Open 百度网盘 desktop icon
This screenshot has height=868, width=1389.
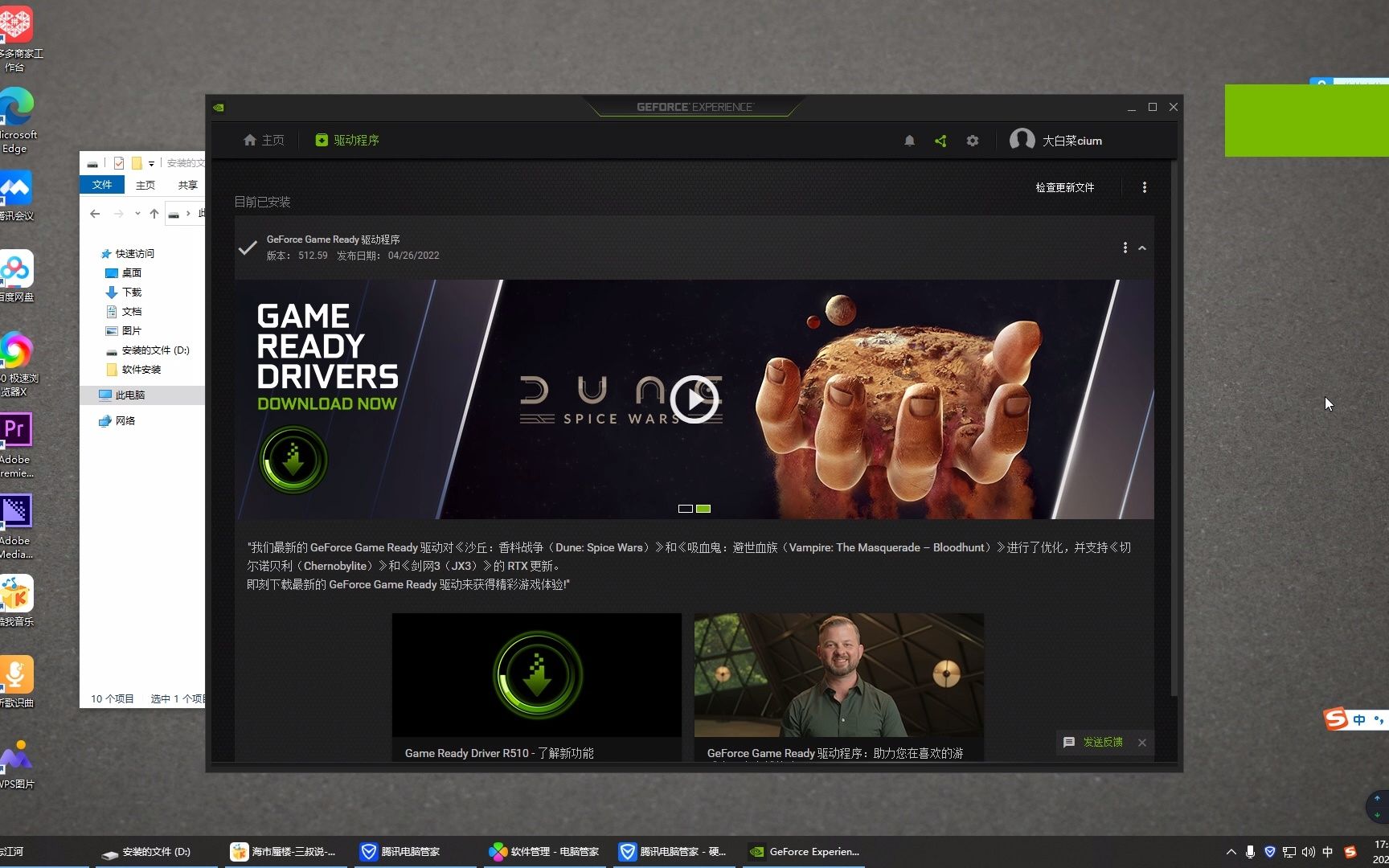(17, 276)
